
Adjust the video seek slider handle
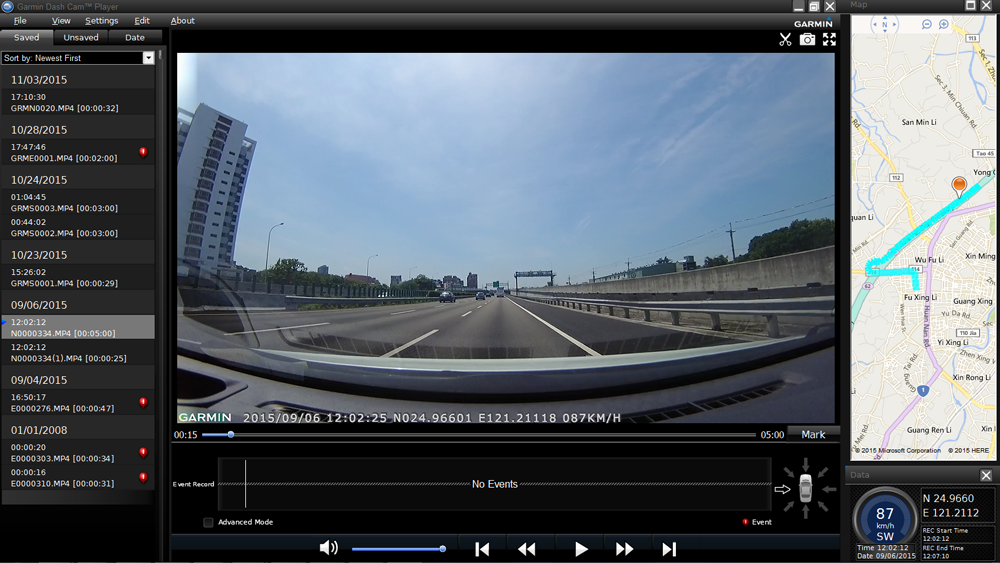pyautogui.click(x=231, y=435)
